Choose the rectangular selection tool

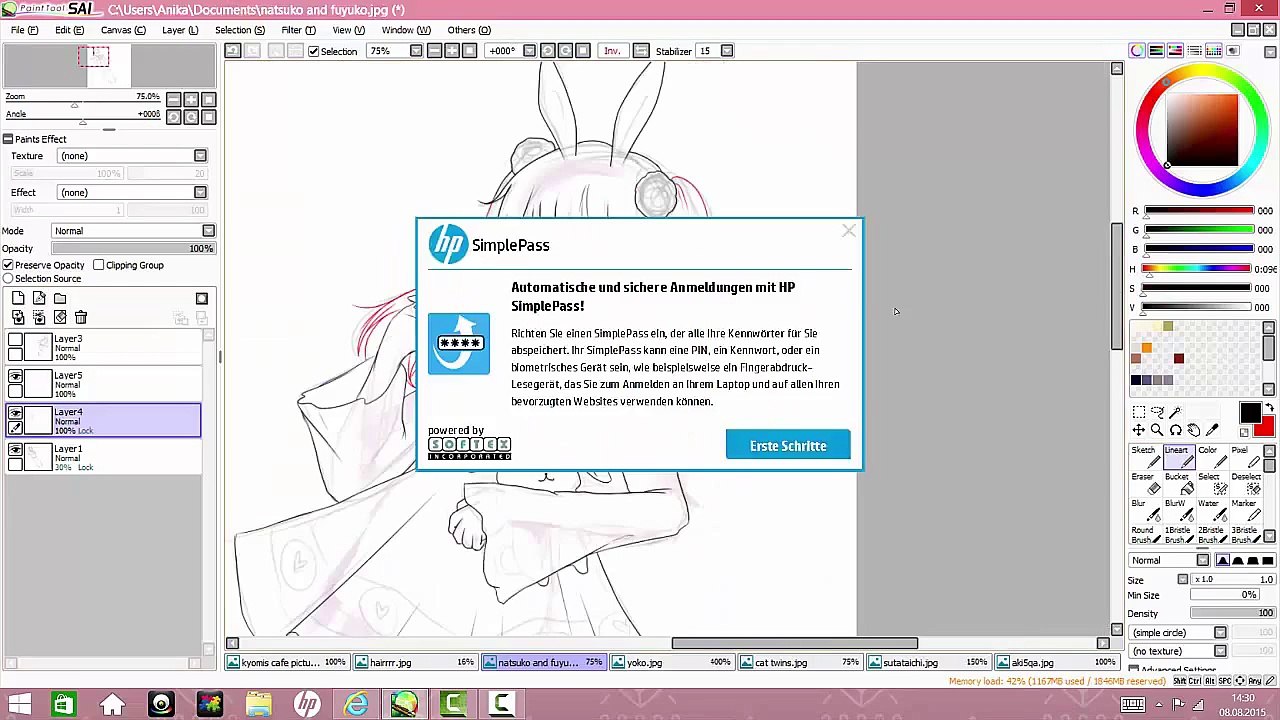pos(1139,412)
